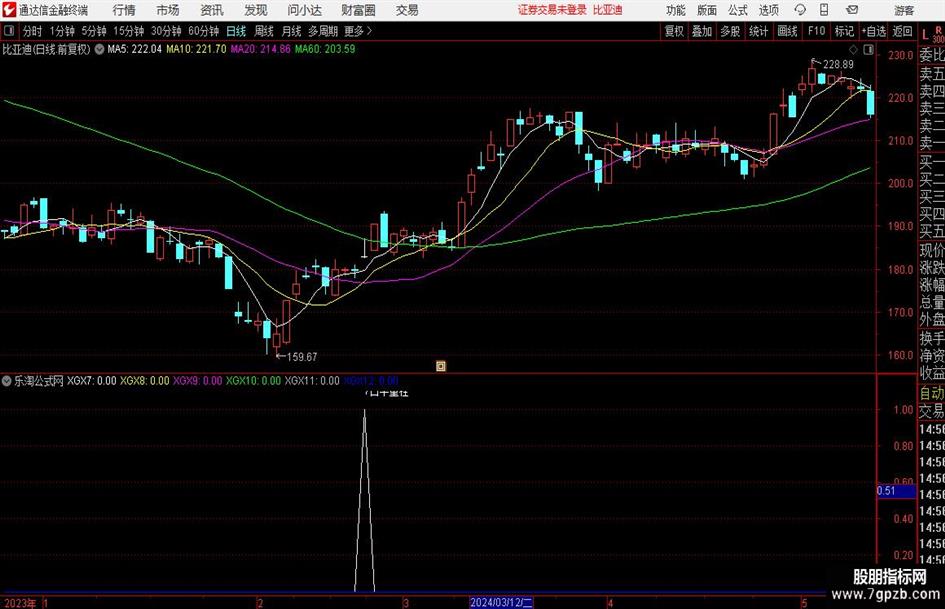Expand the 比亚迪 main chart indicator dropdown
The height and width of the screenshot is (609, 945).
pyautogui.click(x=99, y=49)
